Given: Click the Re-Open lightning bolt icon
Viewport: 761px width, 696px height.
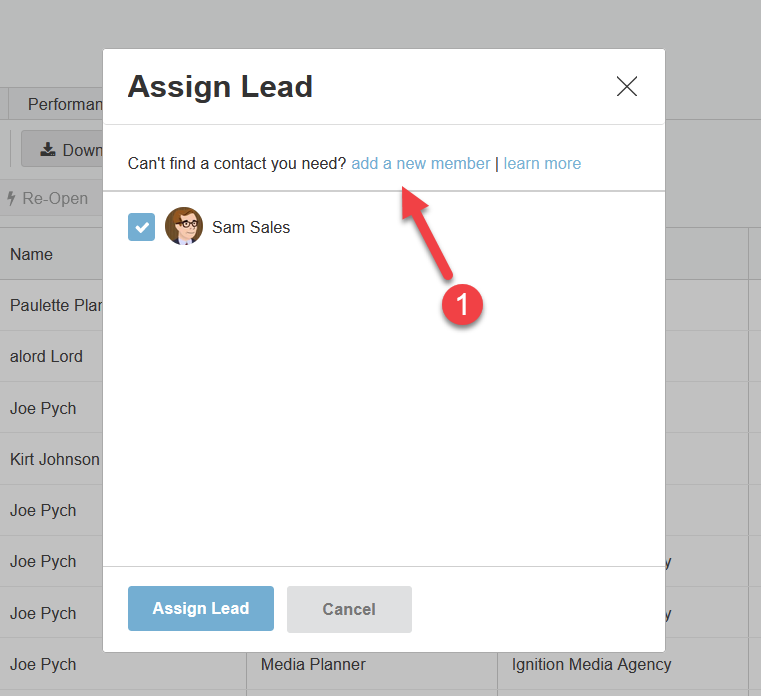Looking at the screenshot, I should pos(11,198).
